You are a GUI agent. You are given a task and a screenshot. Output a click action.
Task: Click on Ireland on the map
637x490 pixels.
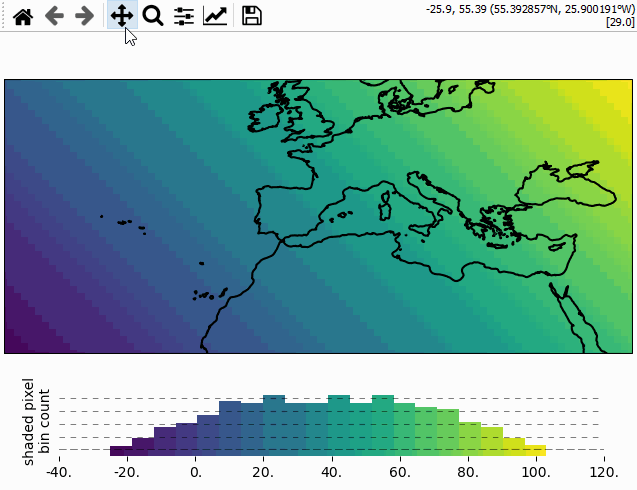click(264, 117)
